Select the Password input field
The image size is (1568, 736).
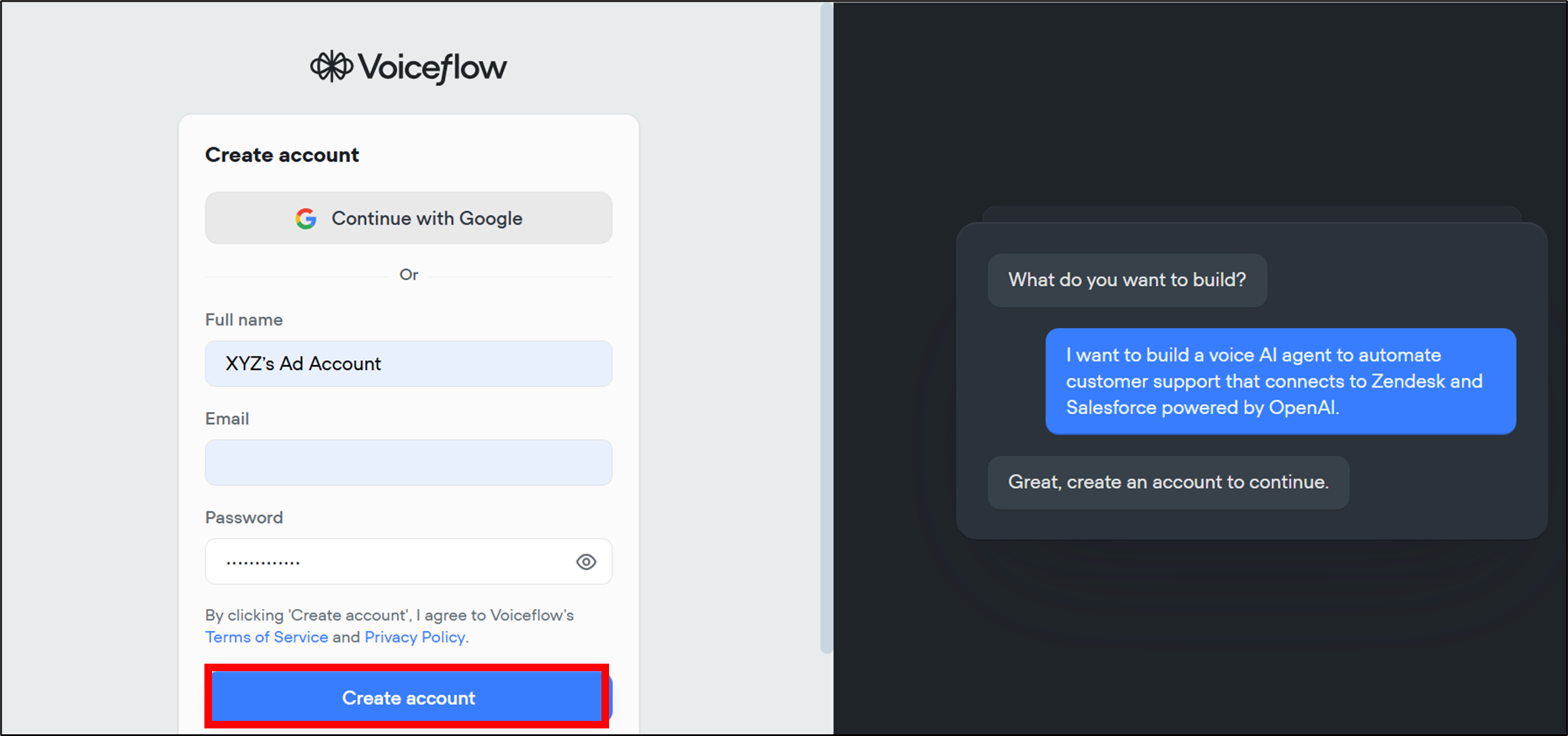pyautogui.click(x=387, y=562)
